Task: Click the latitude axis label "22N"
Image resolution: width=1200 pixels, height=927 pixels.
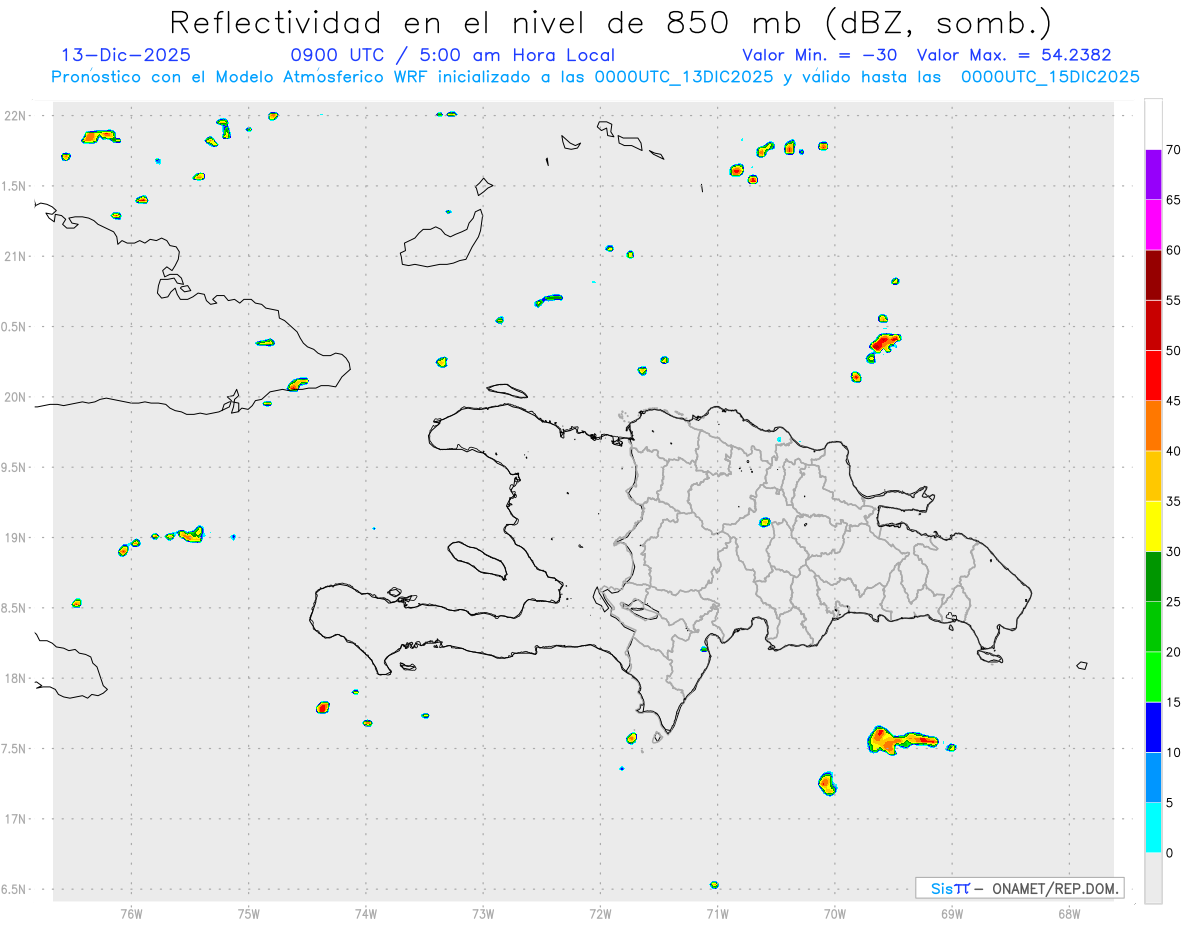Action: (16, 116)
